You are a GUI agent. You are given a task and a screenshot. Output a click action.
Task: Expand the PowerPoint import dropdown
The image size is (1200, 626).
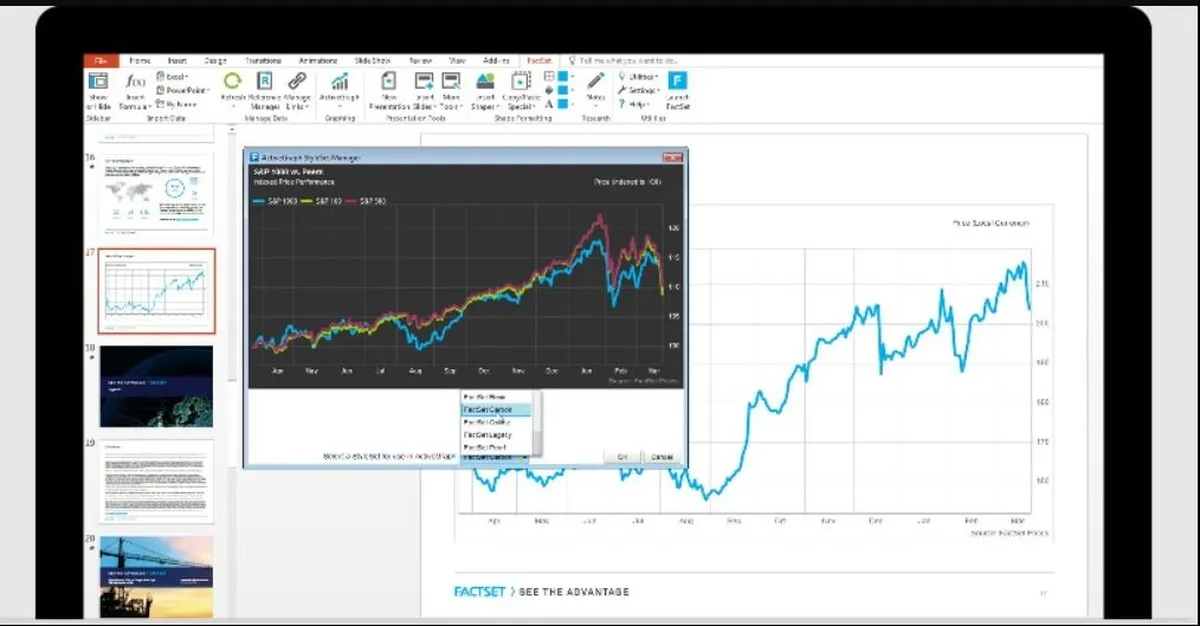181,90
